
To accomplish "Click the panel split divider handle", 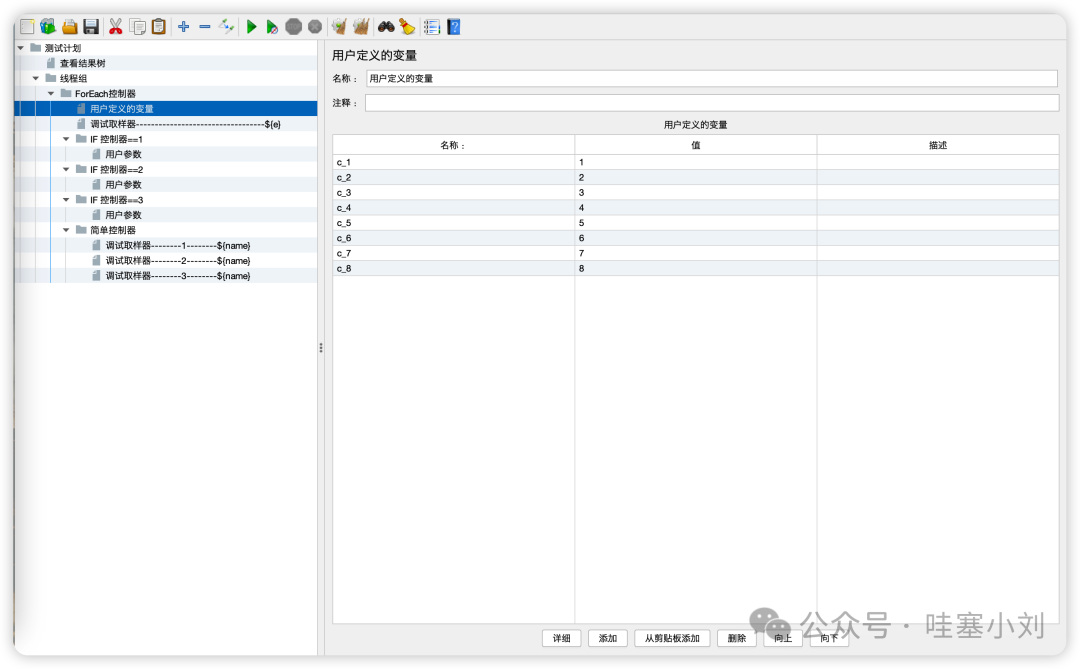I will pos(321,348).
